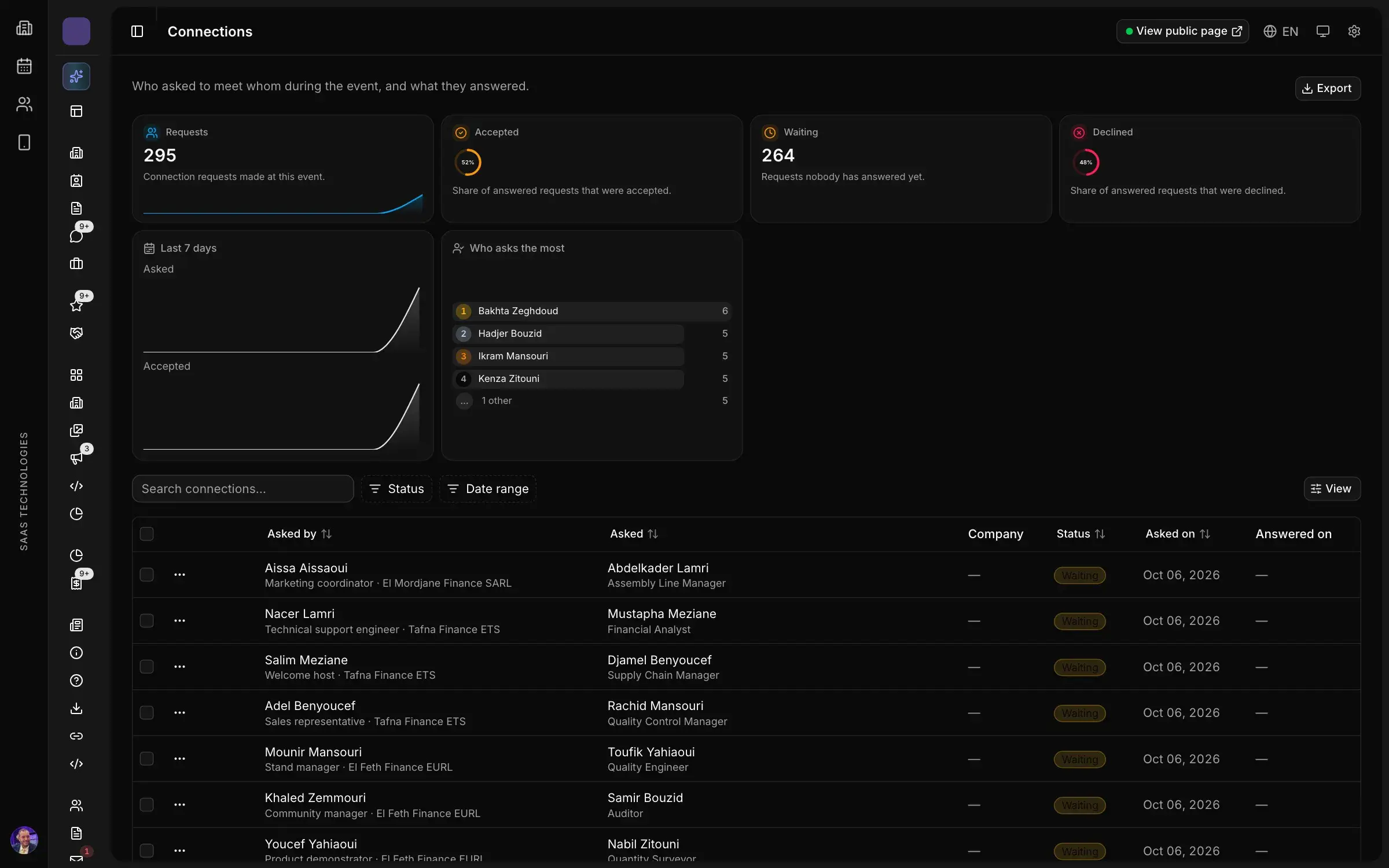Check the box for the Mounir Mansouri row
This screenshot has height=868, width=1389.
coord(147,759)
